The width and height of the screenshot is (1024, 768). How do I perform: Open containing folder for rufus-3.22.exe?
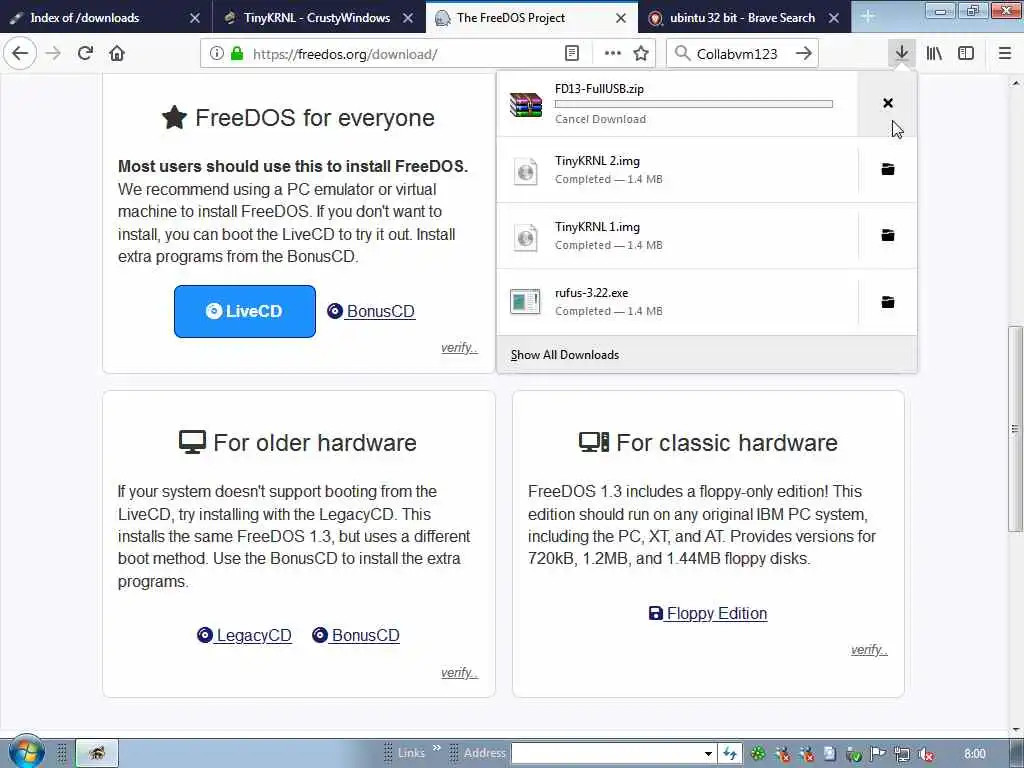[888, 302]
